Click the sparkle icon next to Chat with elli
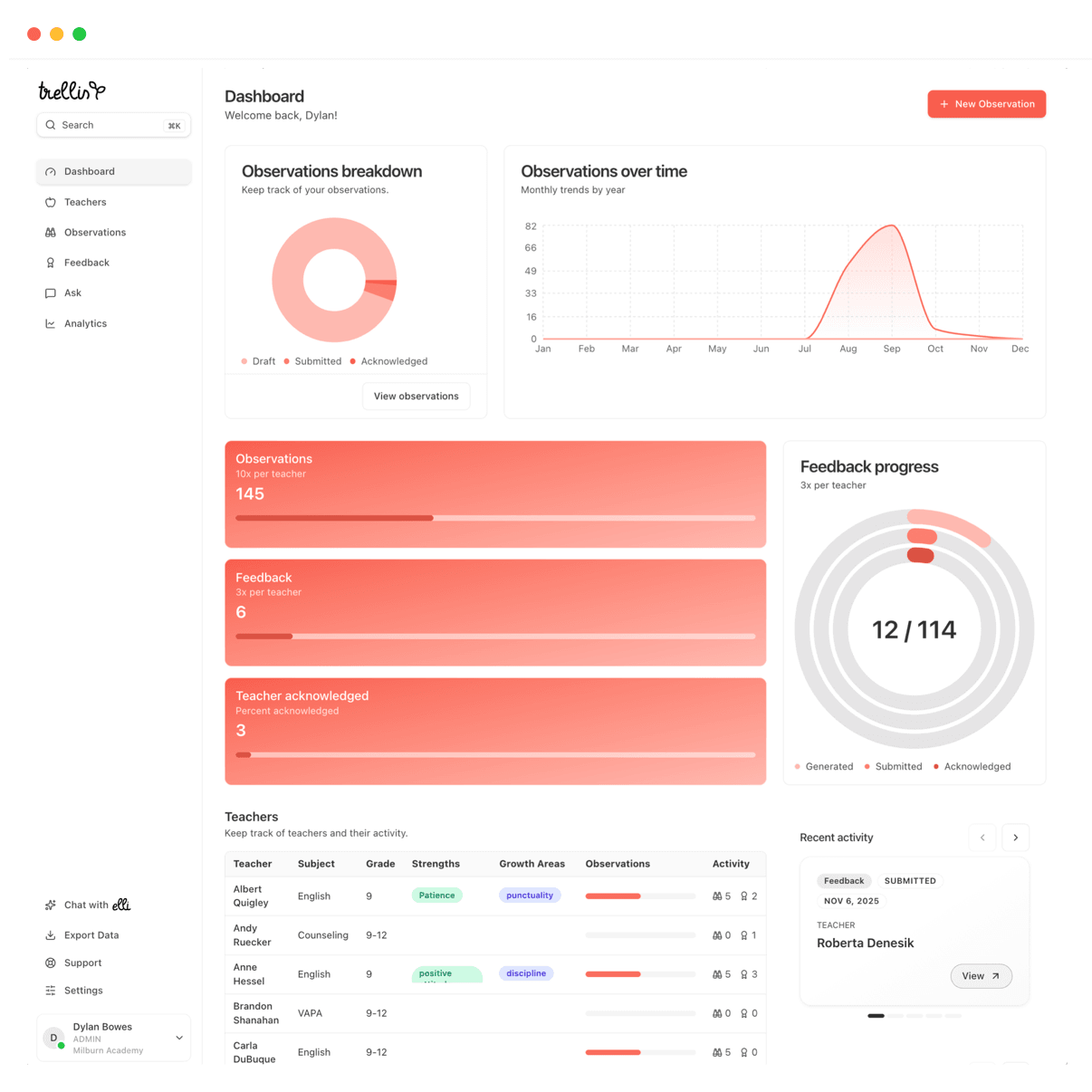 (x=51, y=905)
